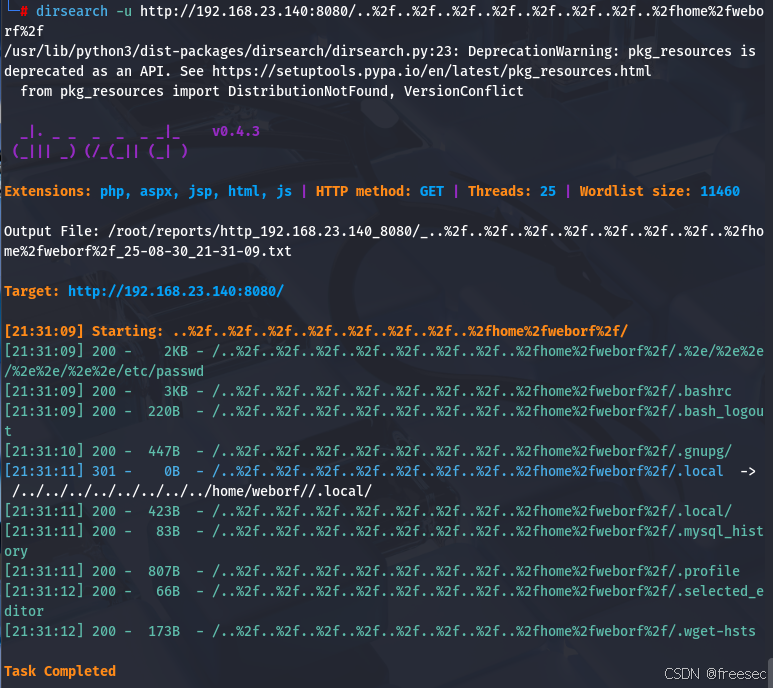The height and width of the screenshot is (688, 773).
Task: Click the 423B .local/ result line
Action: point(368,512)
